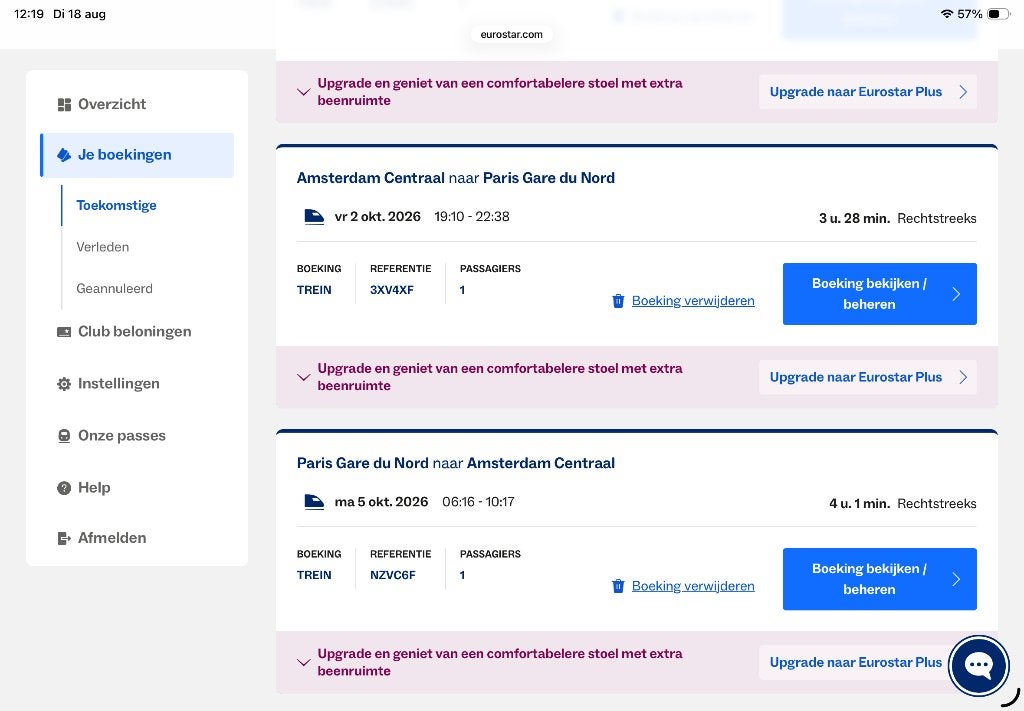Open Club beloningen menu item
The image size is (1024, 711).
(137, 332)
